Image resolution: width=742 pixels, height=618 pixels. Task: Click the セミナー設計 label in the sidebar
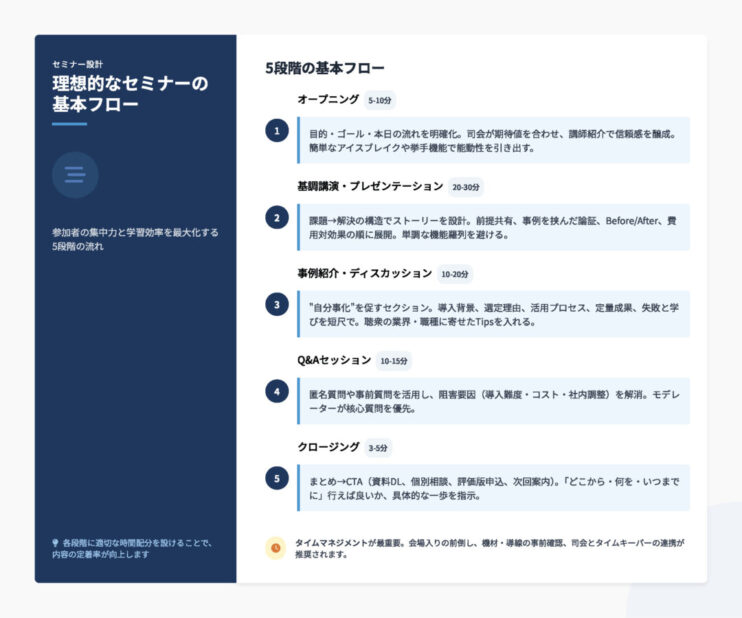(77, 64)
